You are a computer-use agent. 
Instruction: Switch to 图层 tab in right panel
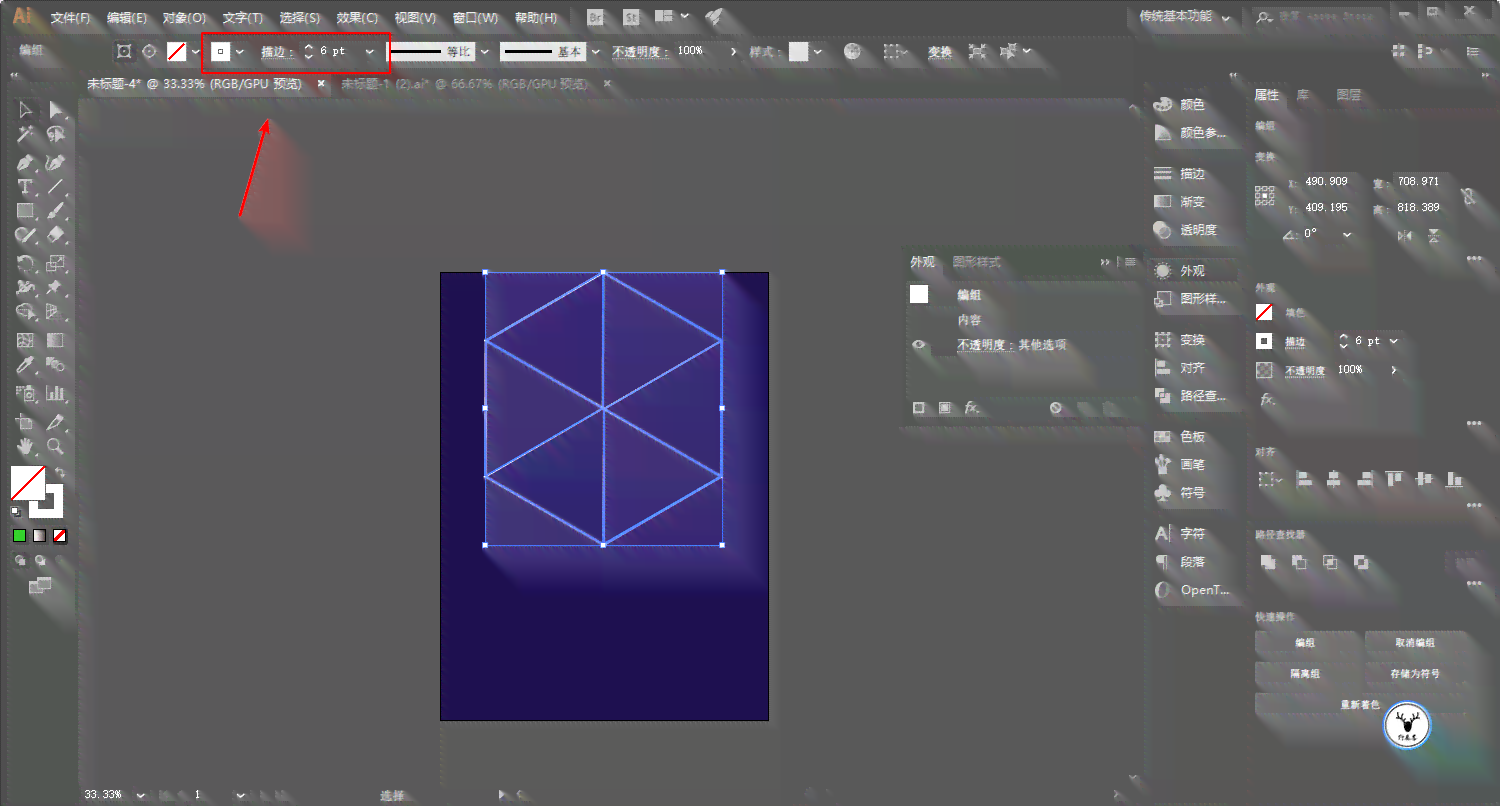(1349, 95)
